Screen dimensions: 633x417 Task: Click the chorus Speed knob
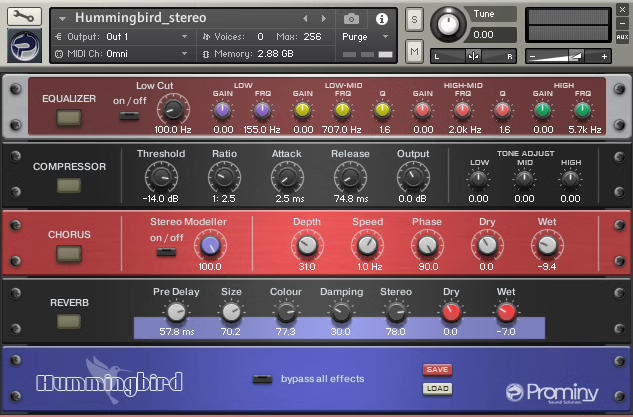click(367, 245)
